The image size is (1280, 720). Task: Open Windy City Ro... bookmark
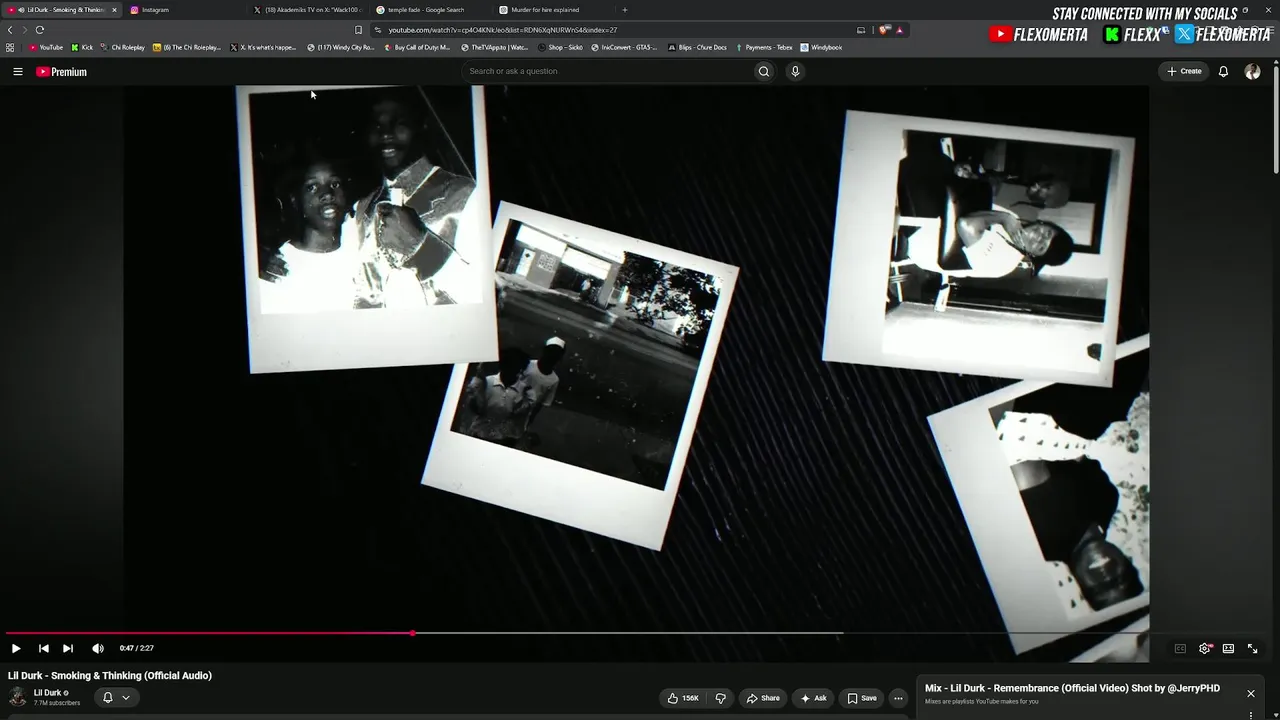(x=341, y=47)
